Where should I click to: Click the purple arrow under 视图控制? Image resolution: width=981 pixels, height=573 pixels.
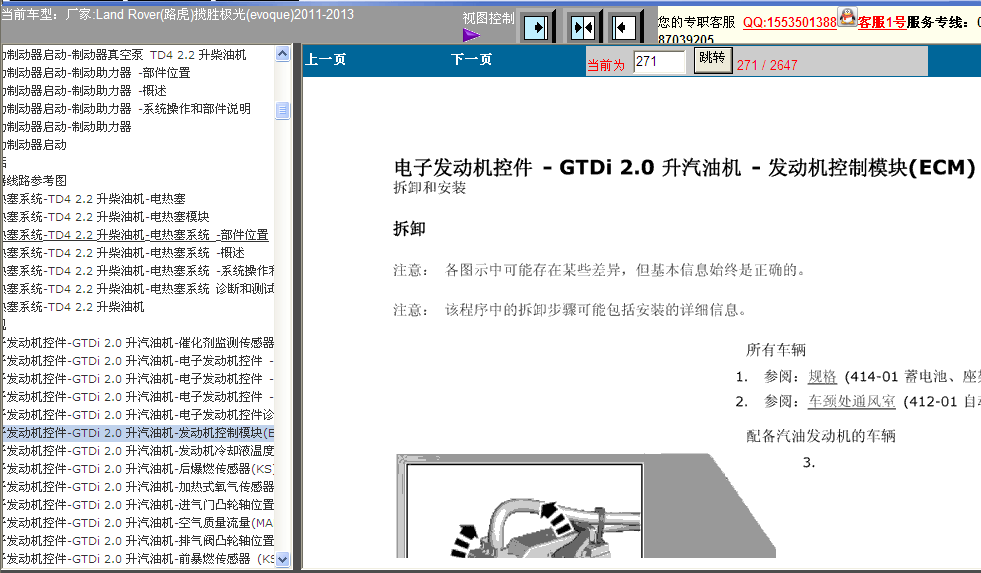pos(471,35)
